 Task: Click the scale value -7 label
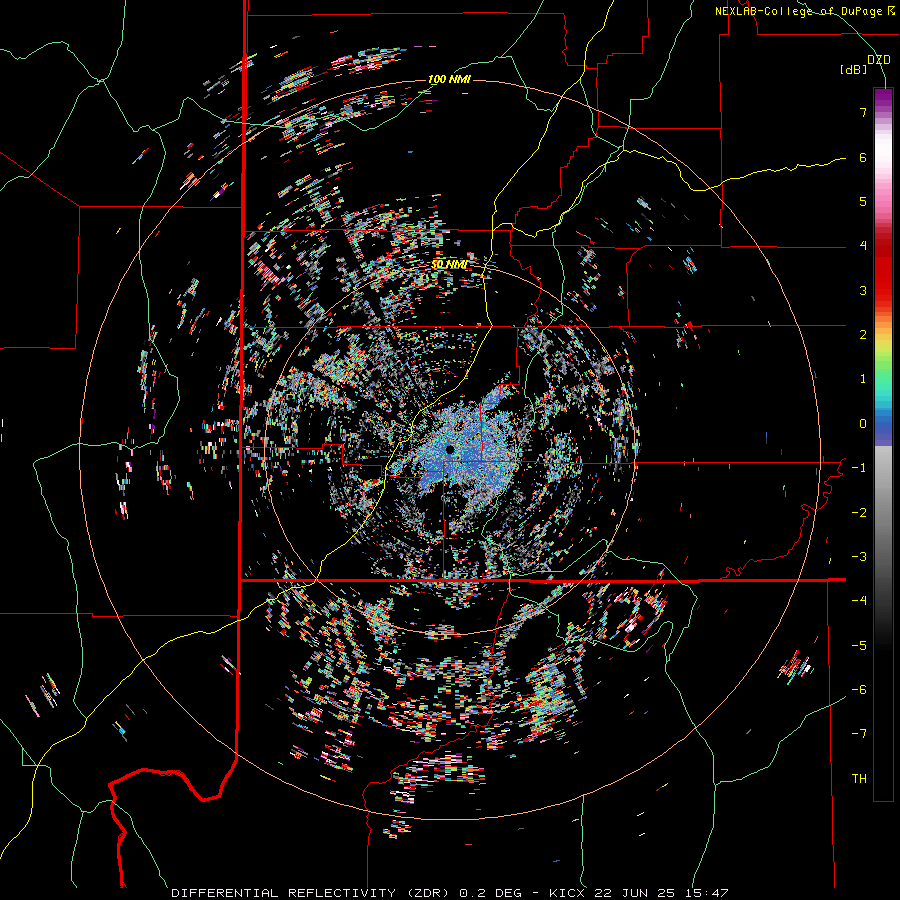(859, 734)
